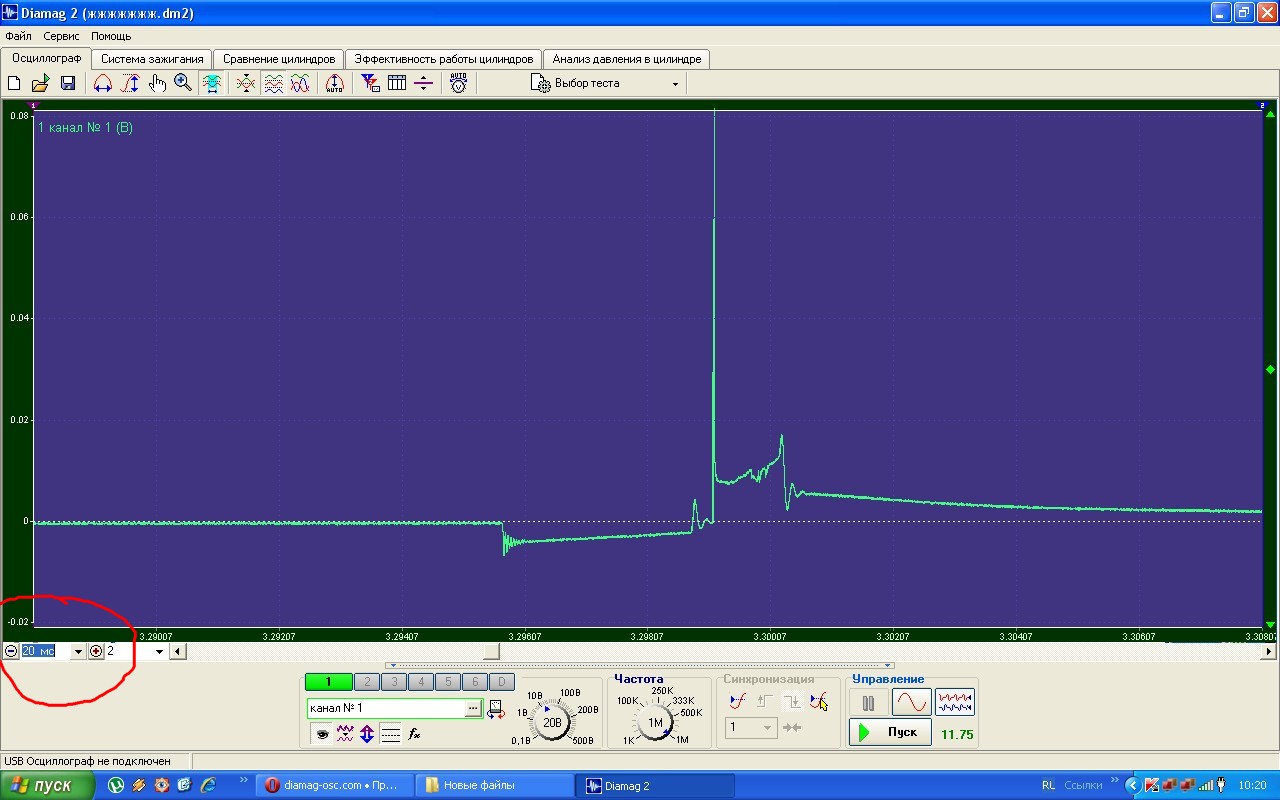Create a new oscillogram file
The height and width of the screenshot is (800, 1280).
[15, 84]
